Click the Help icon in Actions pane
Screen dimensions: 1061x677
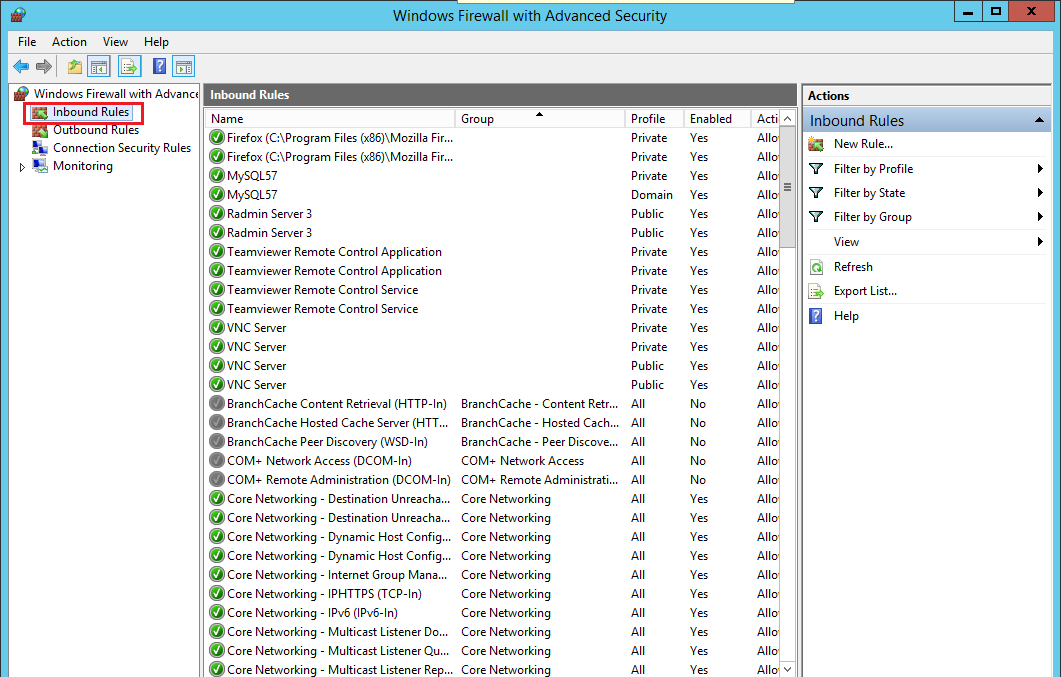tap(814, 315)
